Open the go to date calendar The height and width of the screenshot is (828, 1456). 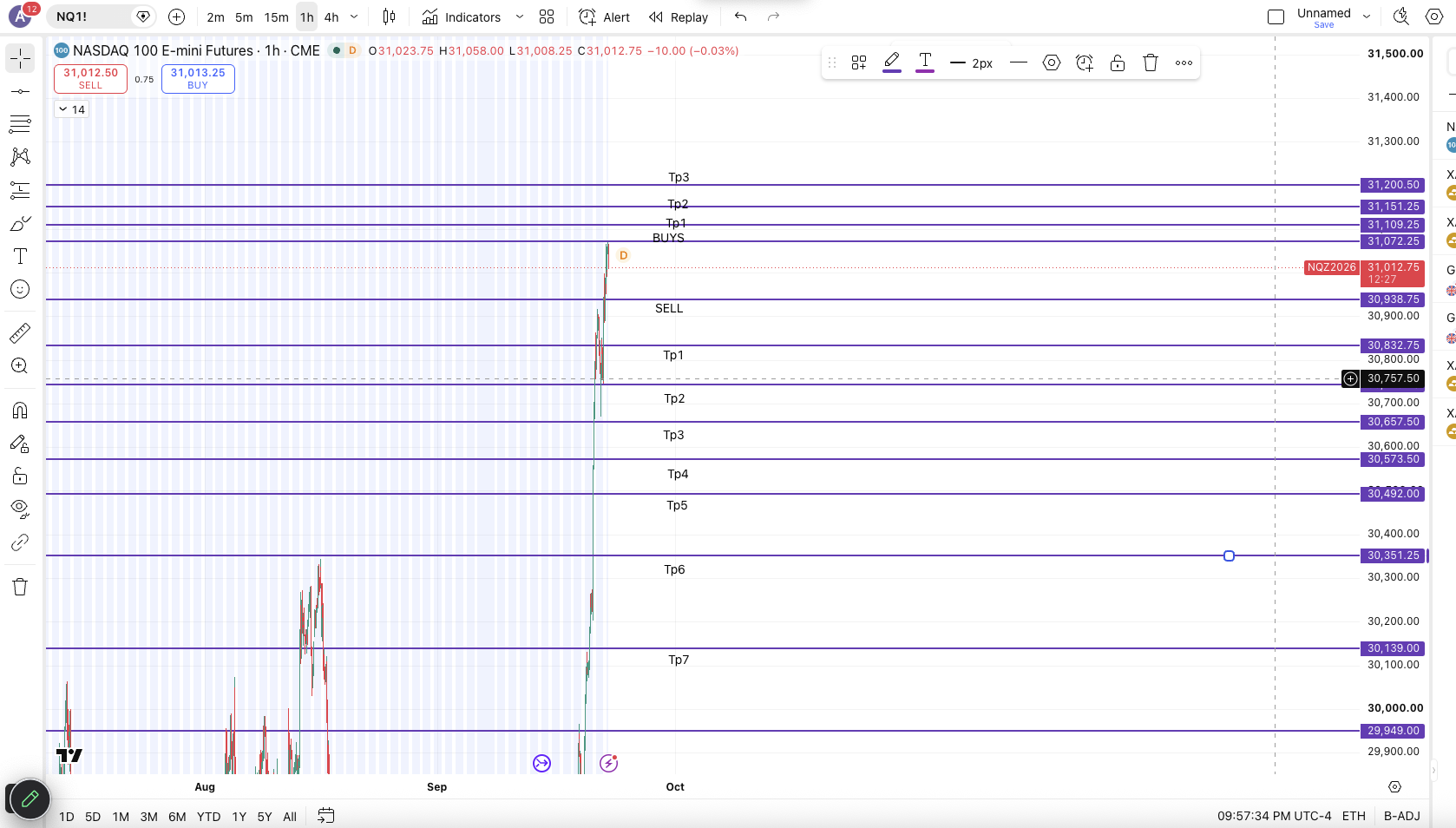[x=326, y=816]
